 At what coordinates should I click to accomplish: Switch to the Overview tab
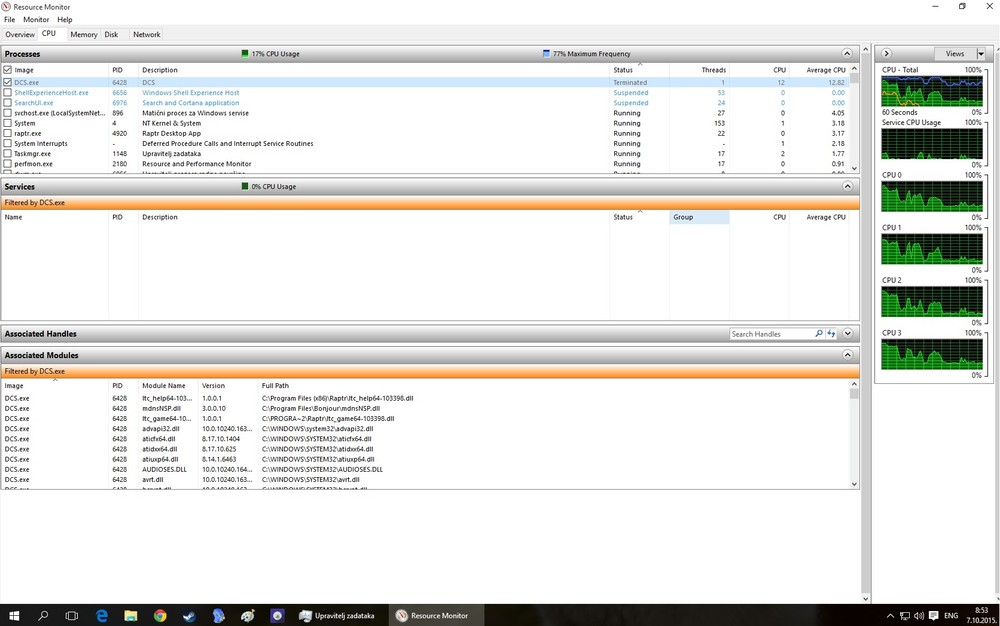(x=20, y=34)
